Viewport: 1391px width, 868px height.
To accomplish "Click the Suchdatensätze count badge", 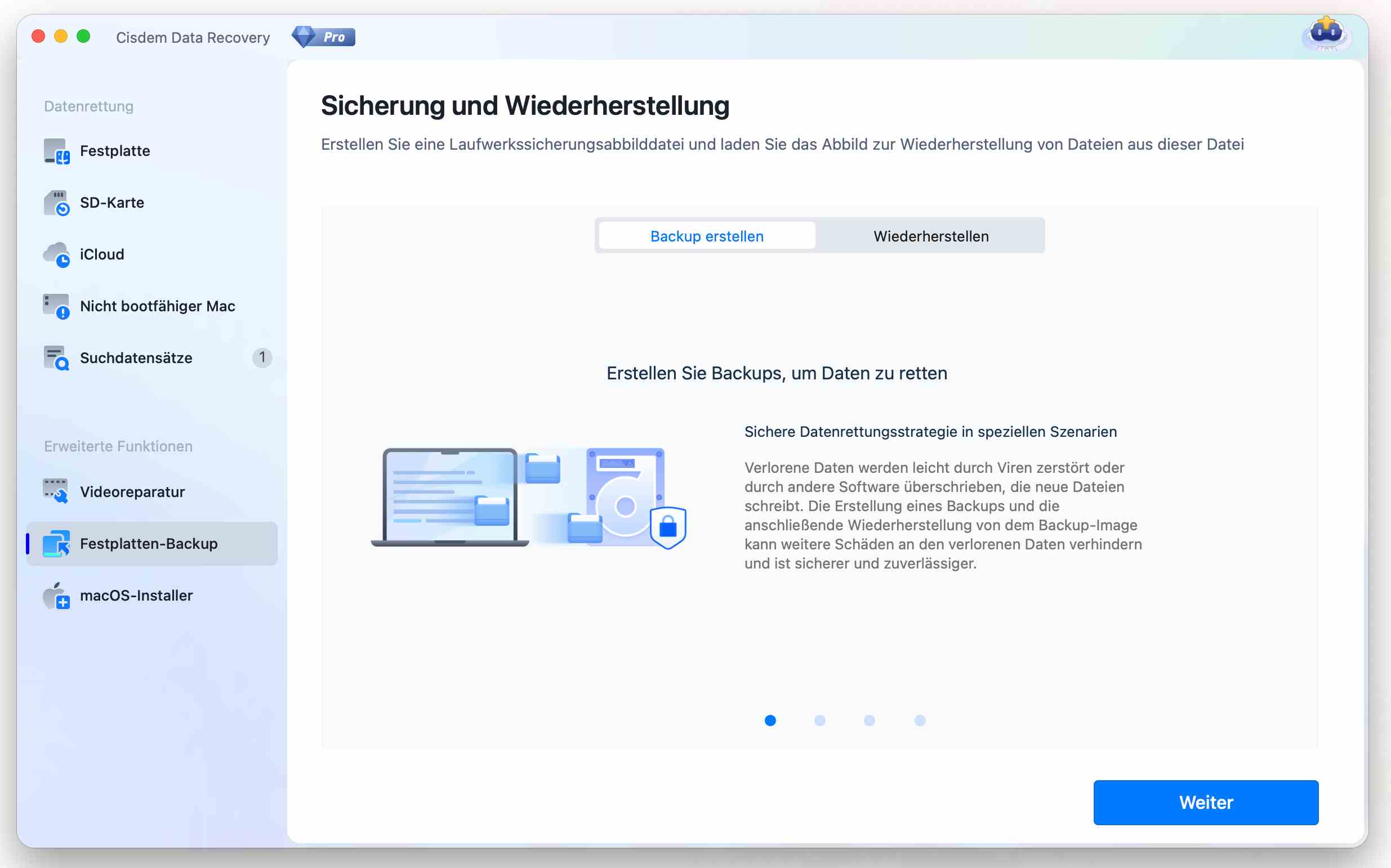I will (x=262, y=357).
